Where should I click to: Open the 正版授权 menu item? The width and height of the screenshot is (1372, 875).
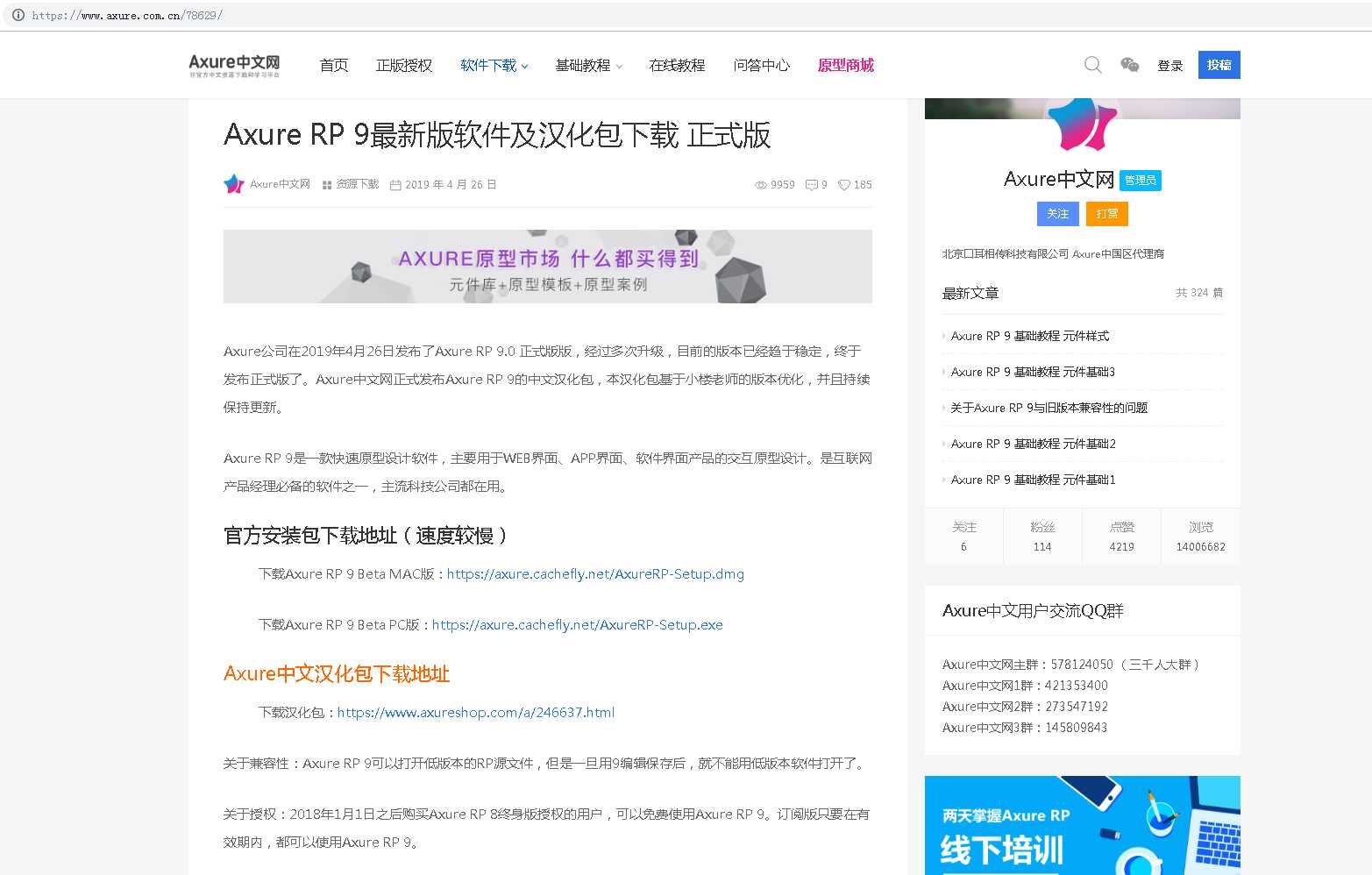[404, 66]
